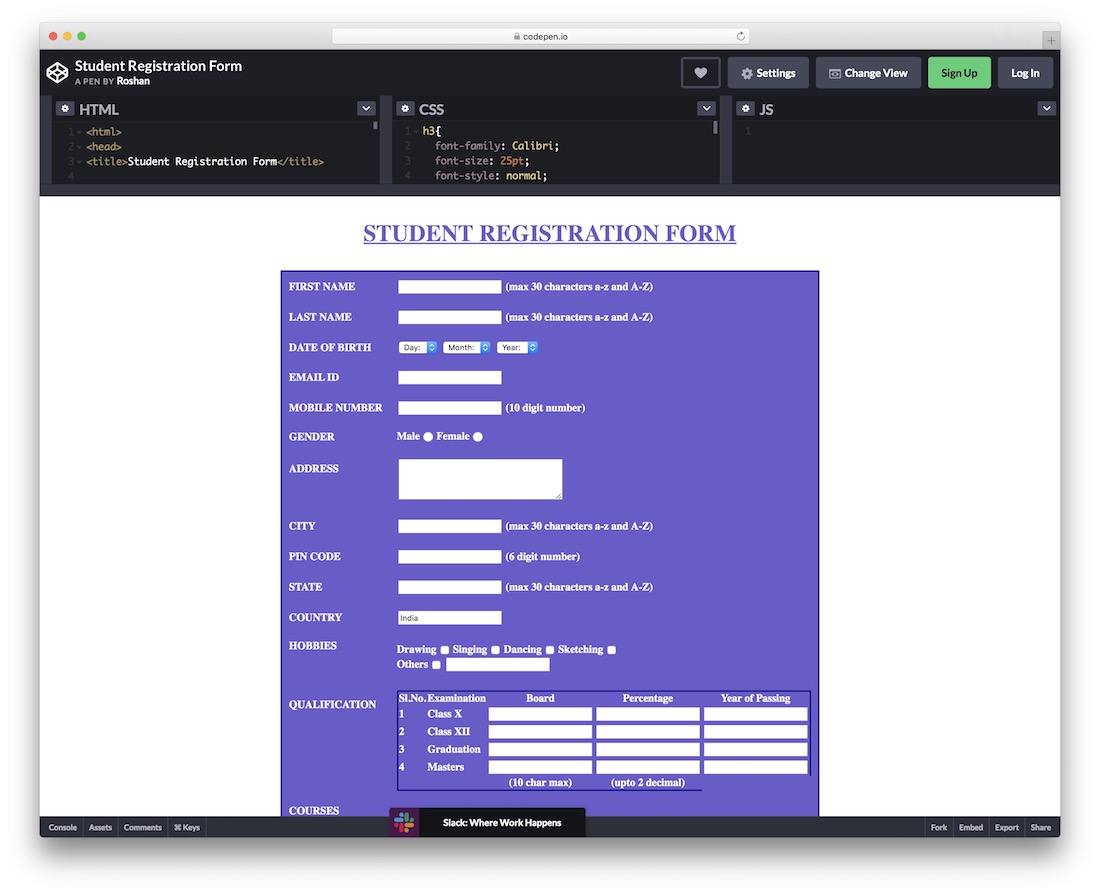Fork this pen
Screen dimensions: 1100x894
click(x=938, y=827)
